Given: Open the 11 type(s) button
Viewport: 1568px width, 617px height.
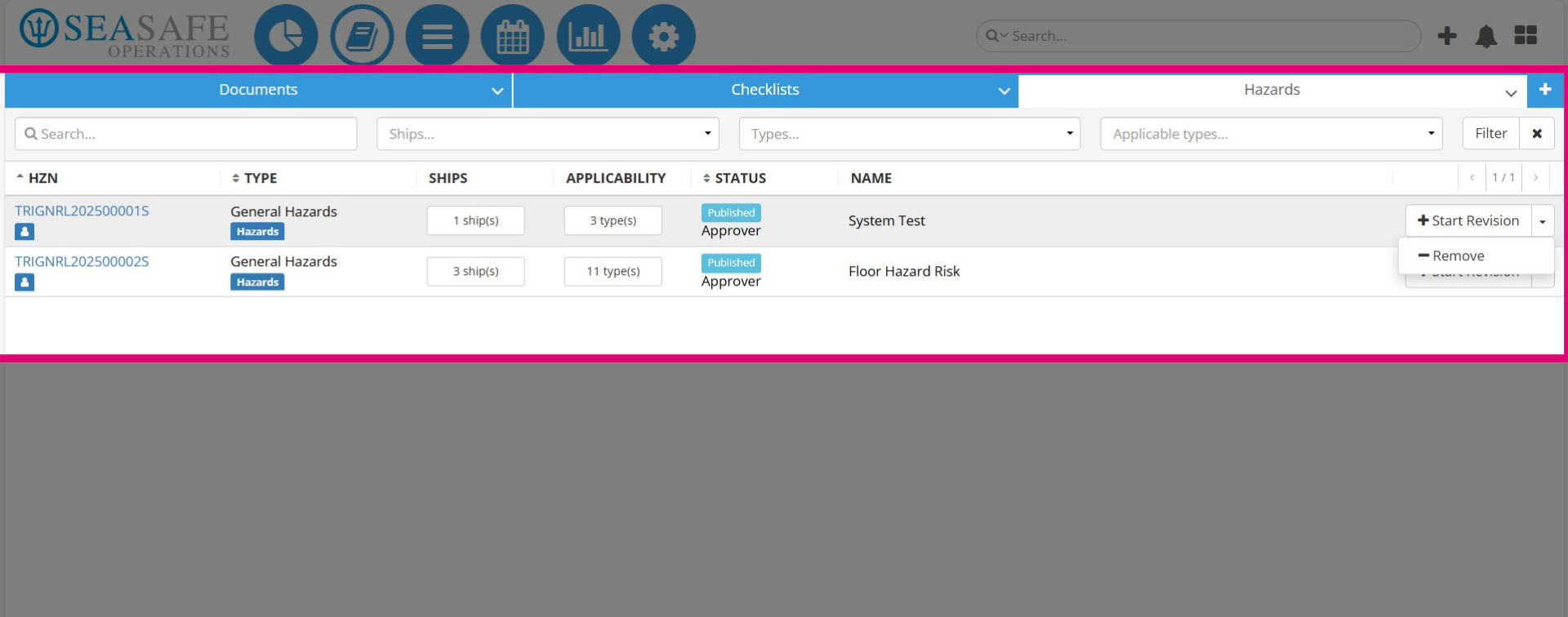Looking at the screenshot, I should tap(613, 272).
